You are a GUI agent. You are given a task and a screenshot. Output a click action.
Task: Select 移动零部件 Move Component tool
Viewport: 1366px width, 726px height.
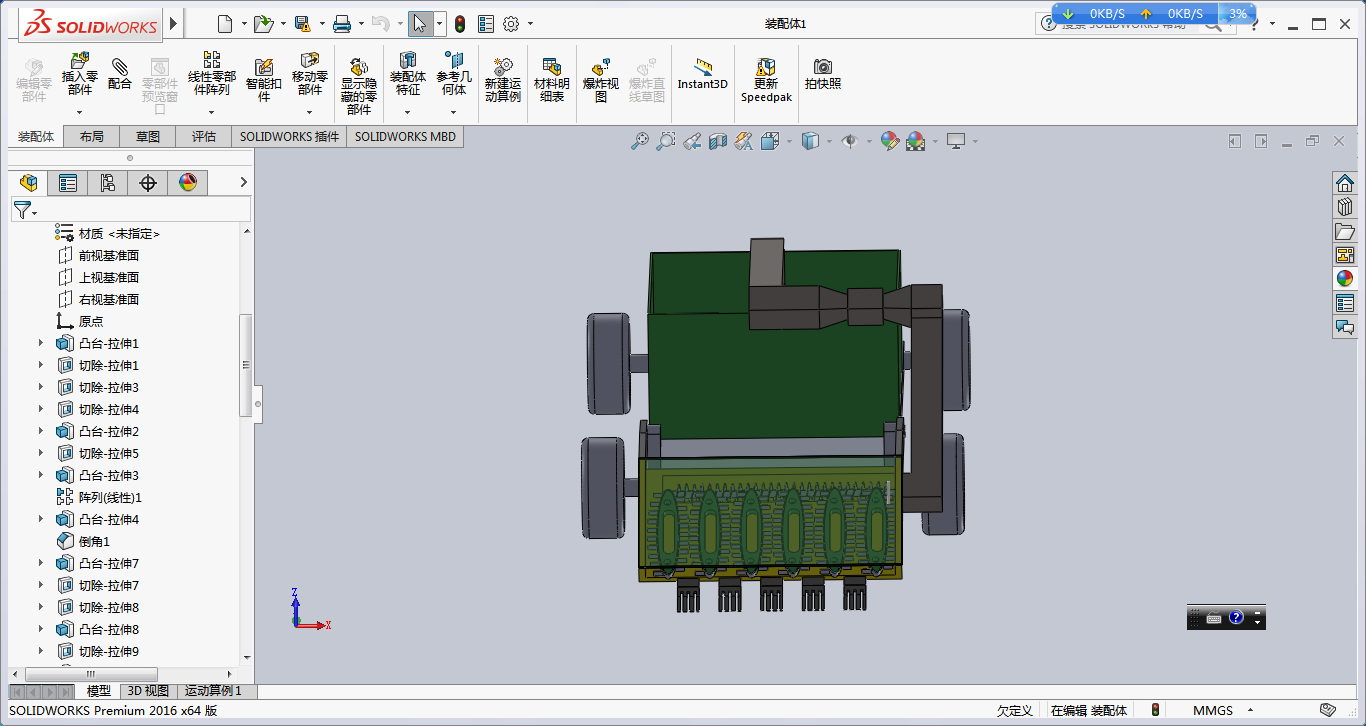[x=310, y=75]
